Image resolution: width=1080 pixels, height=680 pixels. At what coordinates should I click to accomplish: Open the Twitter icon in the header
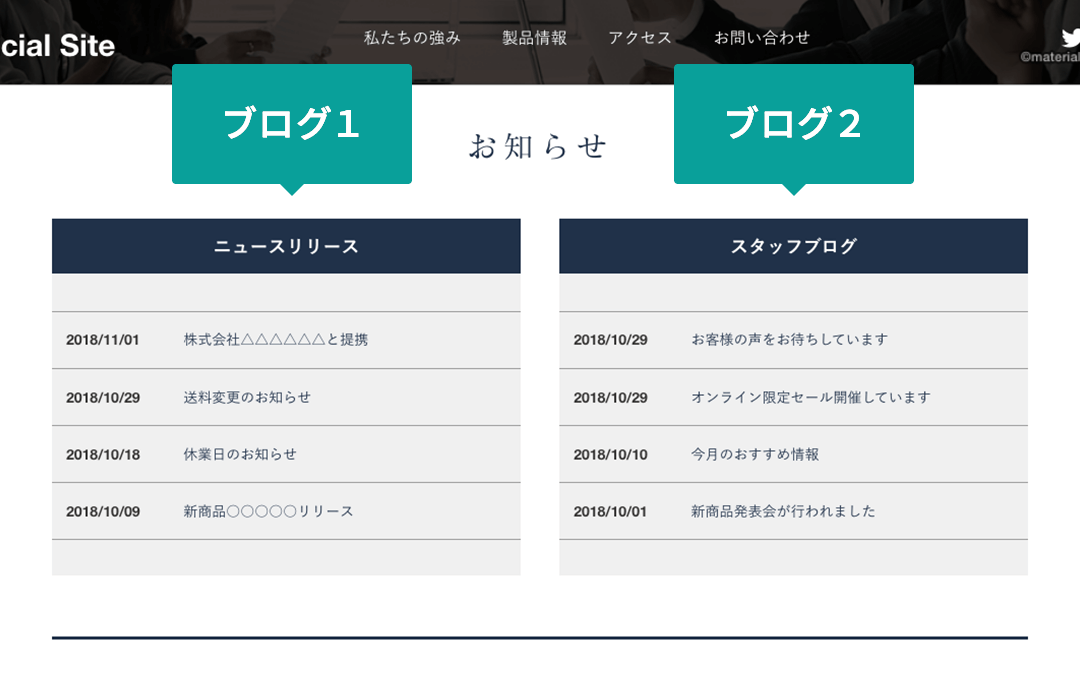click(1073, 35)
